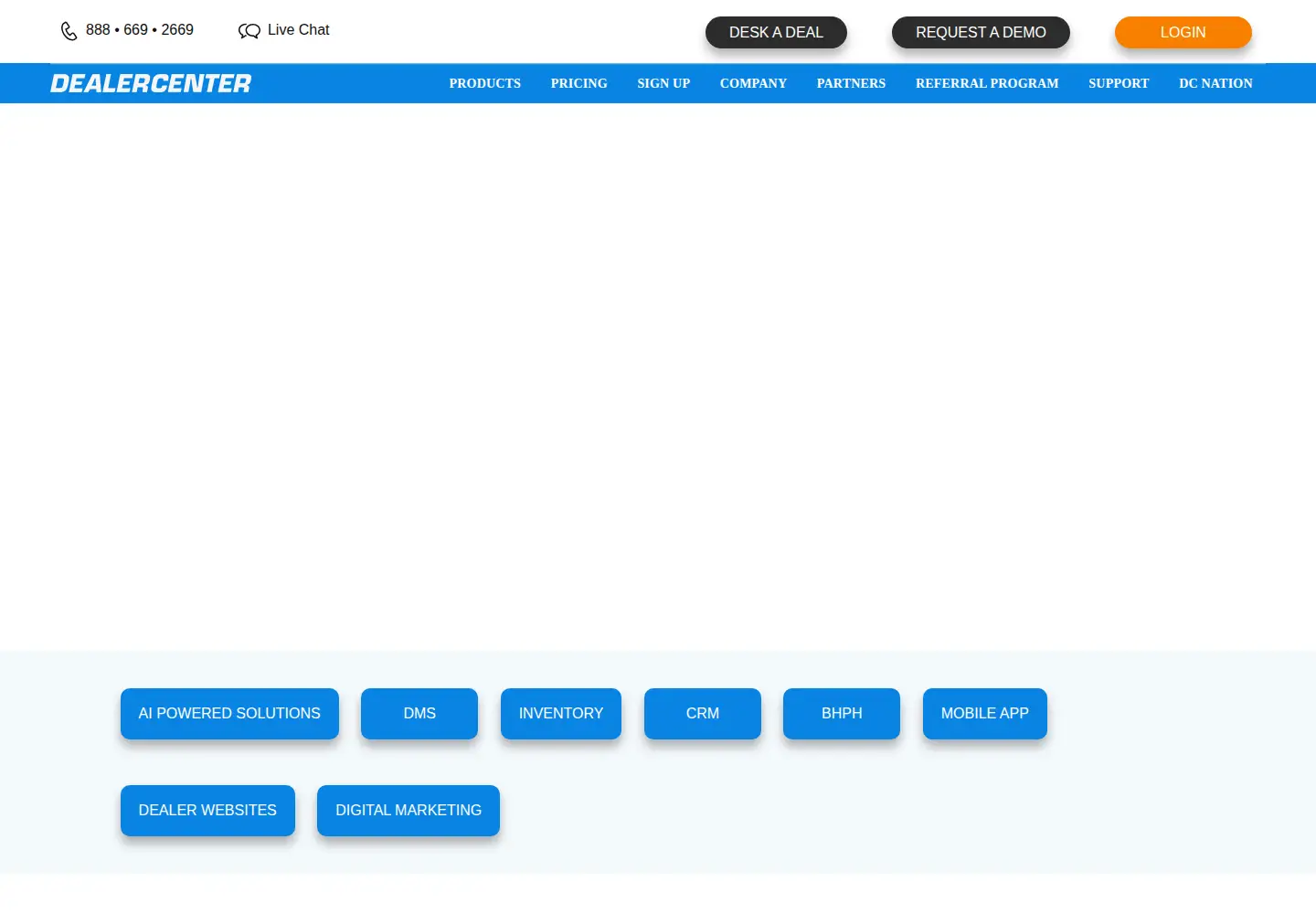
Task: Select the AI POWERED SOLUTIONS button
Action: [229, 714]
